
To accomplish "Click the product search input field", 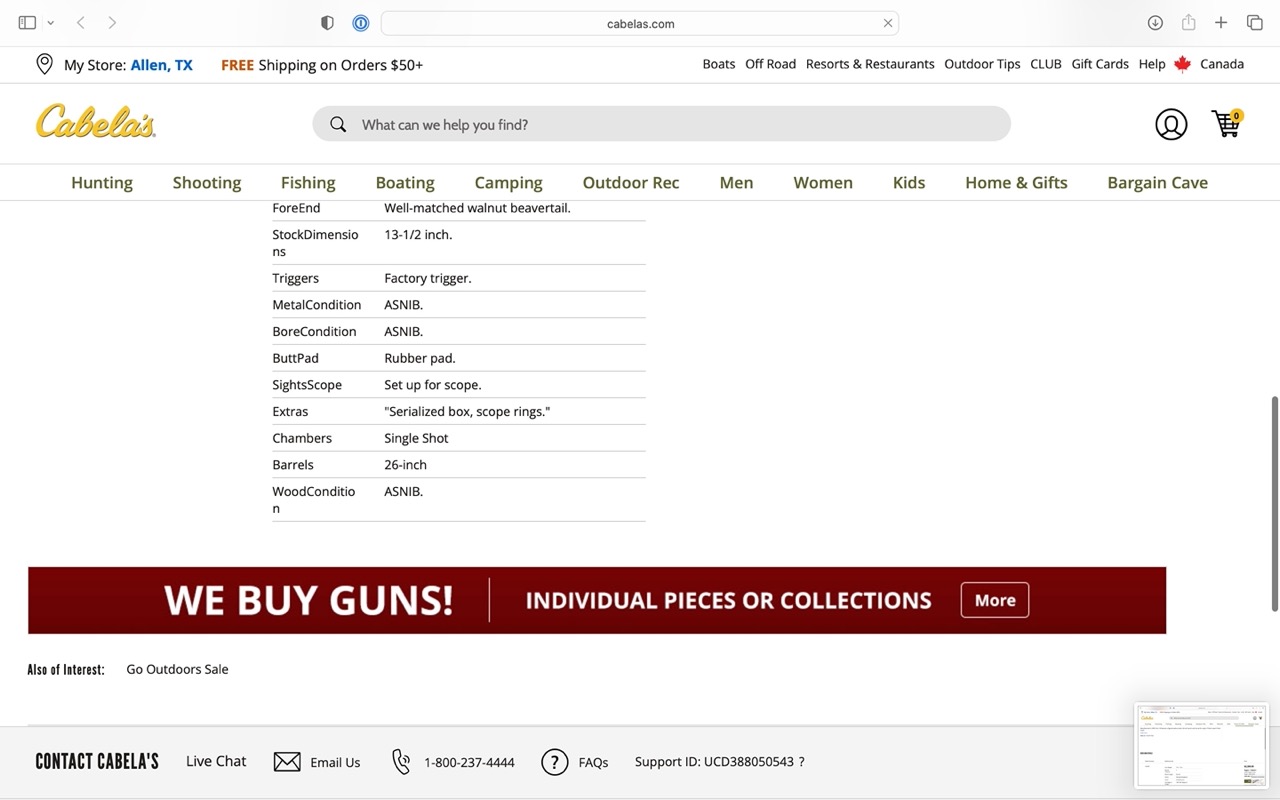I will (660, 124).
